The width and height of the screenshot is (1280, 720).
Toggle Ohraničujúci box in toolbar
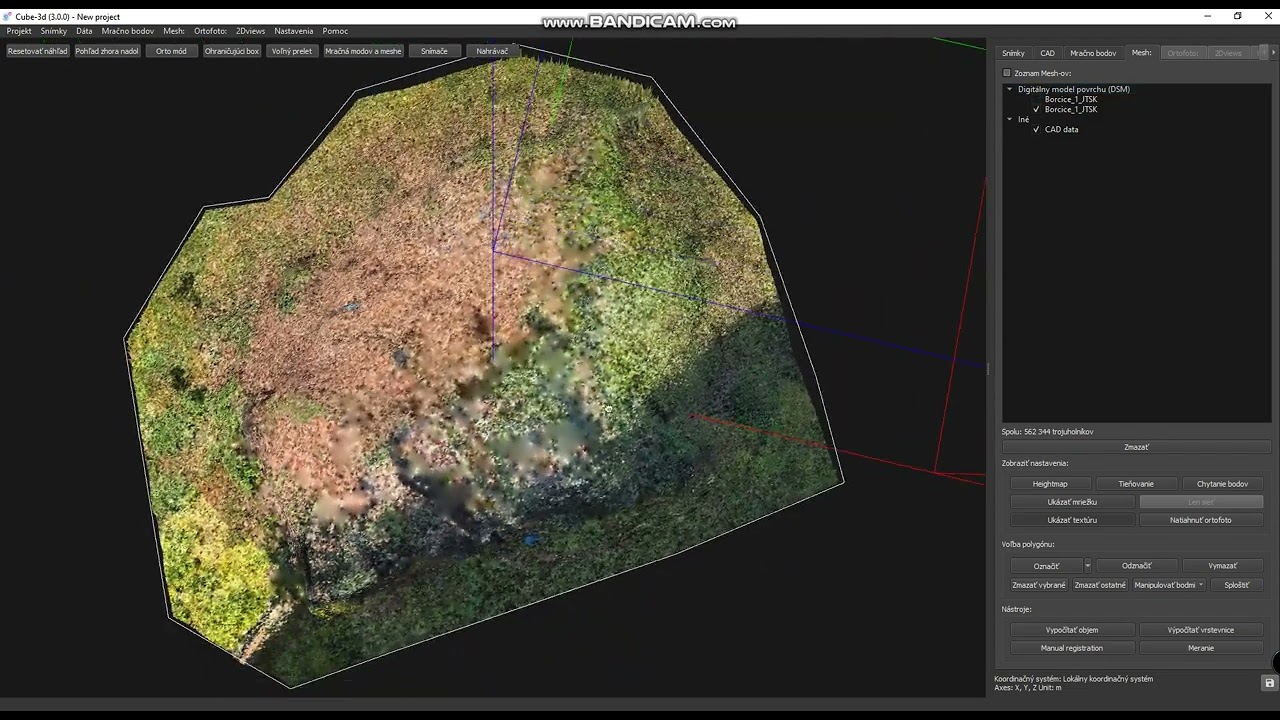232,51
